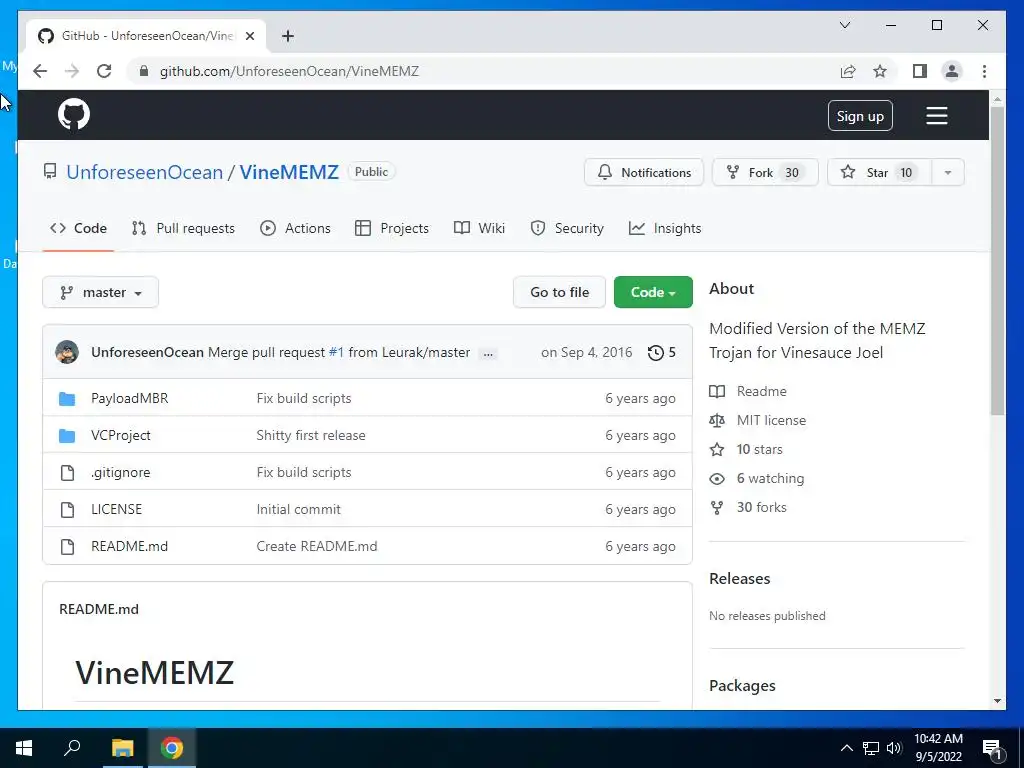Bookmark this page with star icon
The image size is (1024, 768).
coord(880,71)
